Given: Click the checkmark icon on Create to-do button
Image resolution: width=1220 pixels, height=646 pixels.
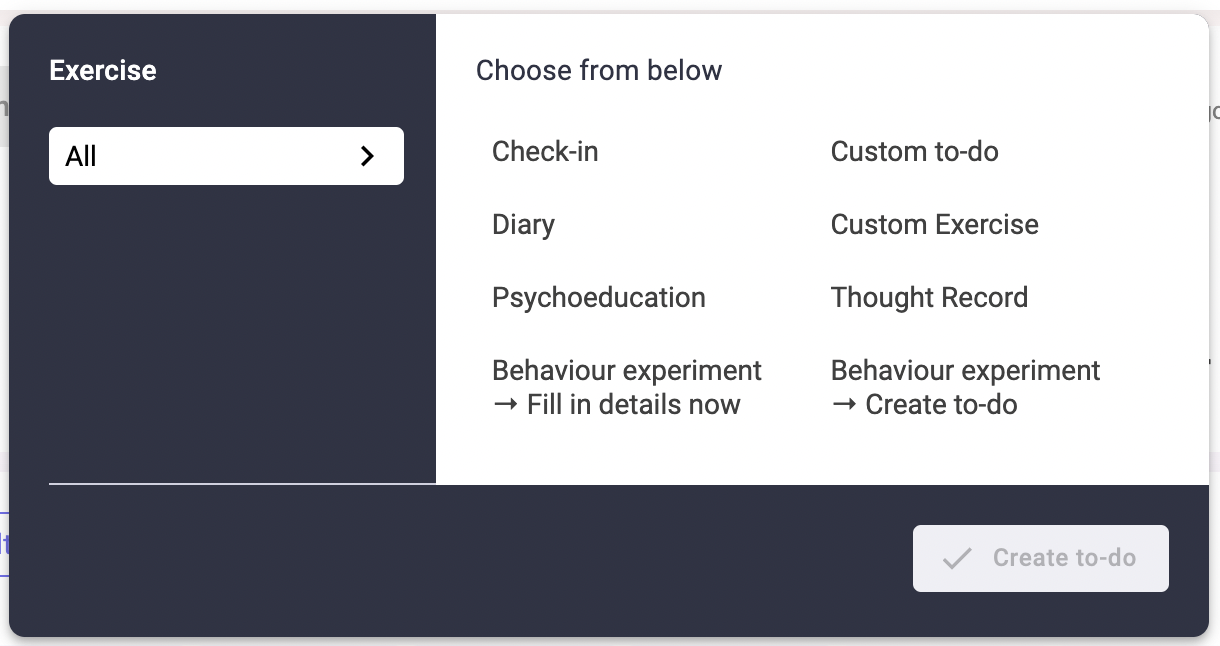Looking at the screenshot, I should (957, 558).
